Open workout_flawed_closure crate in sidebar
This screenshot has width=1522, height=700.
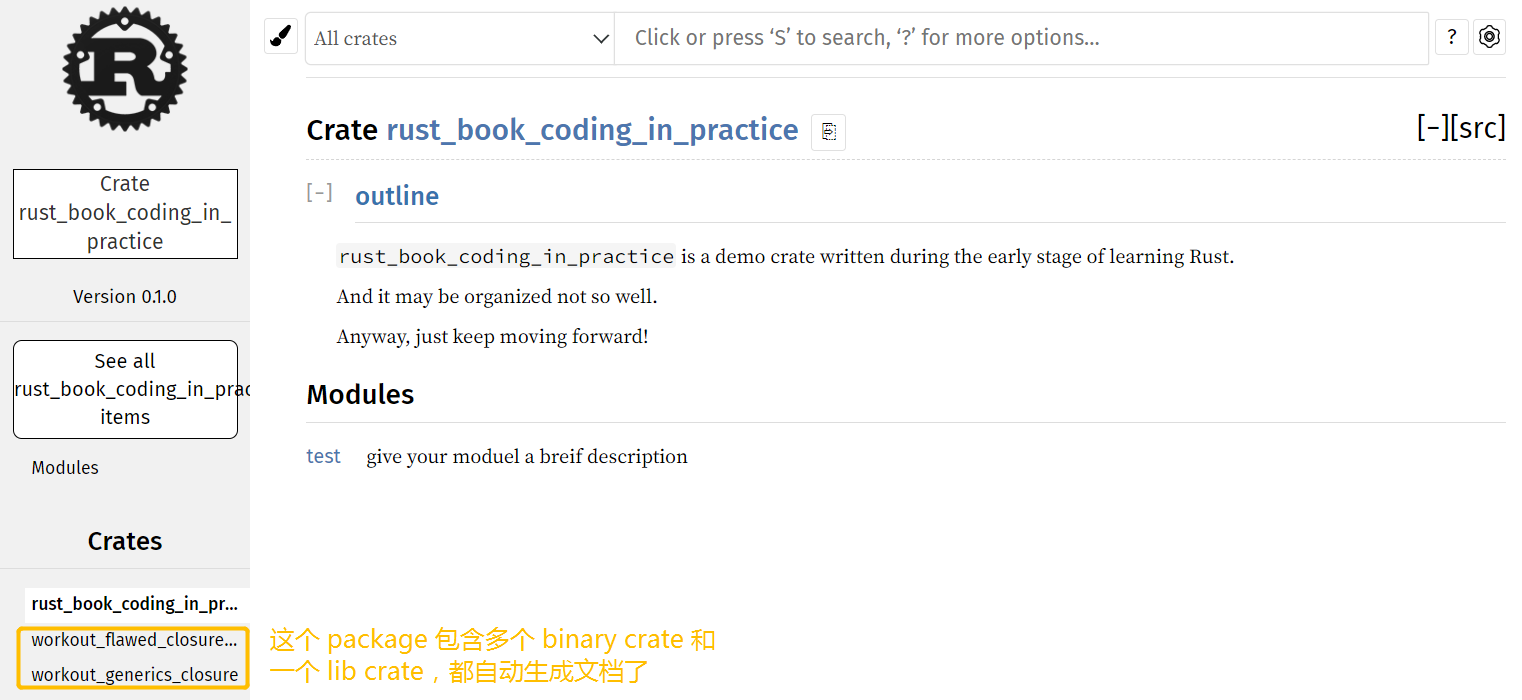(134, 640)
